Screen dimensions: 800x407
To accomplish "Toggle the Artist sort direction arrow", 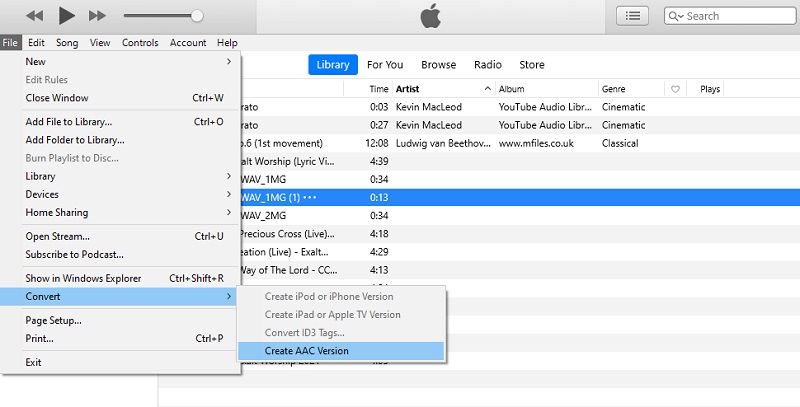I will pos(488,89).
